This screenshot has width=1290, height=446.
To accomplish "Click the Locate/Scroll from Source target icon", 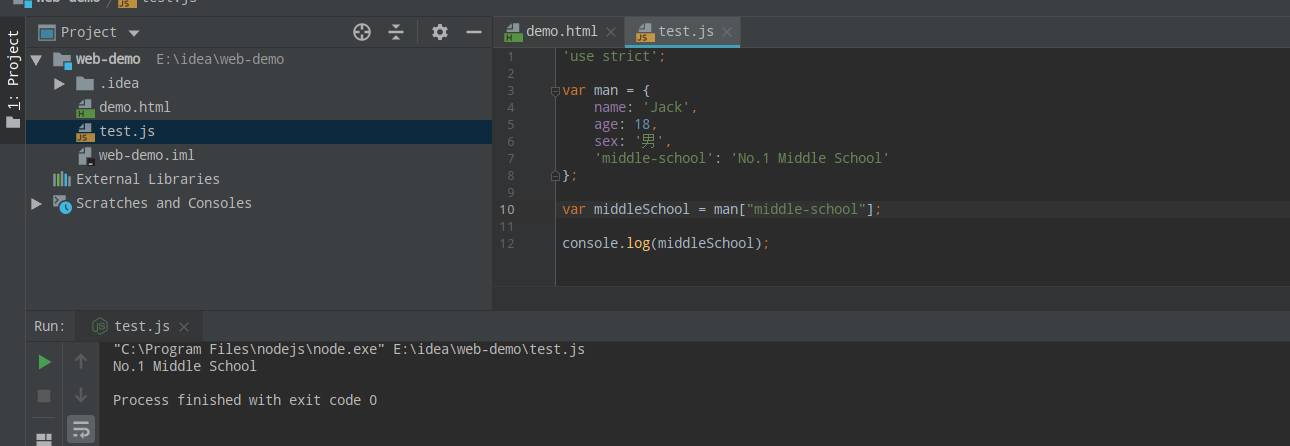I will 362,32.
